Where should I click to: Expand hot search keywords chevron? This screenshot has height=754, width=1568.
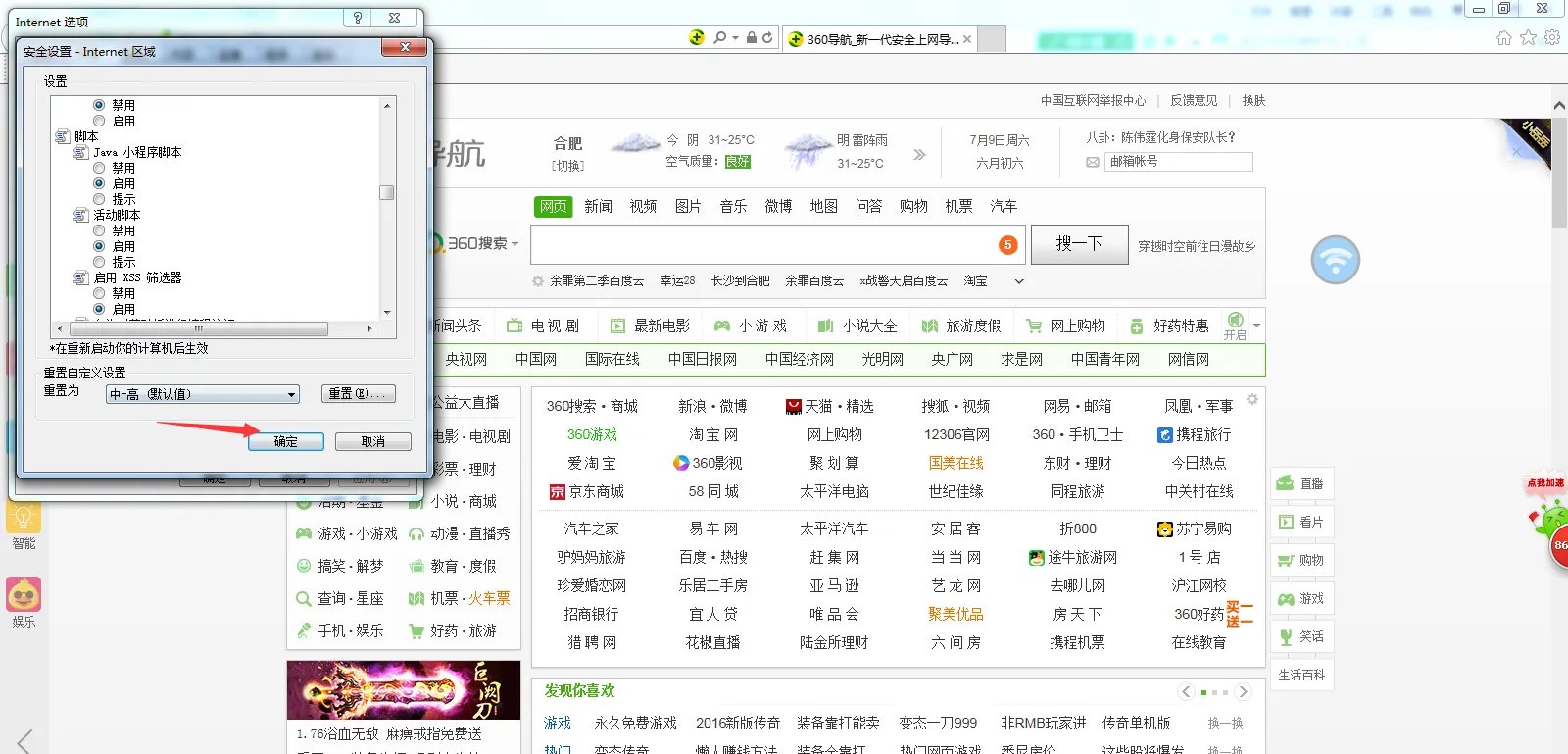1019,281
